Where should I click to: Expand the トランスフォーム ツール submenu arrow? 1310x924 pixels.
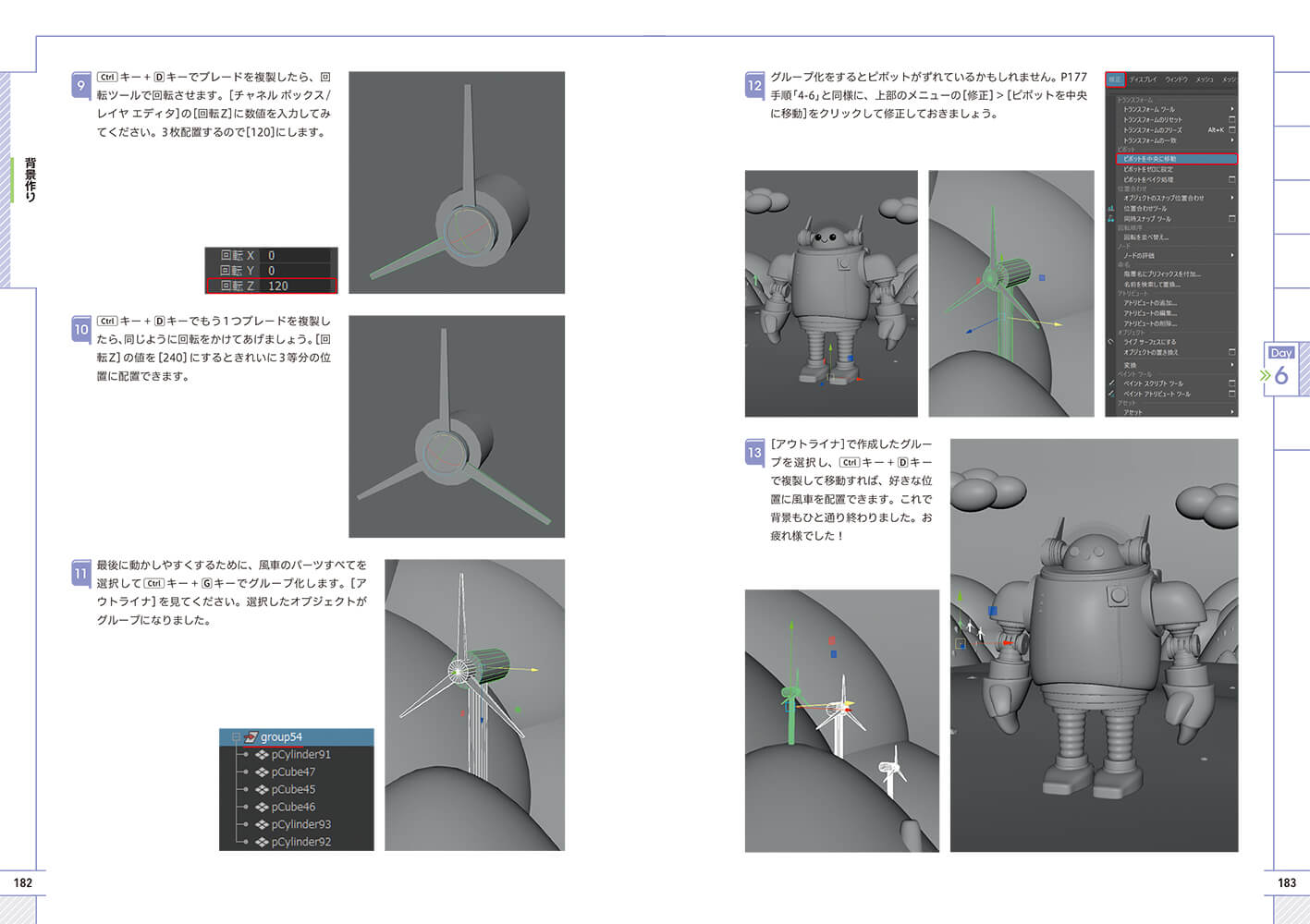pos(1231,109)
